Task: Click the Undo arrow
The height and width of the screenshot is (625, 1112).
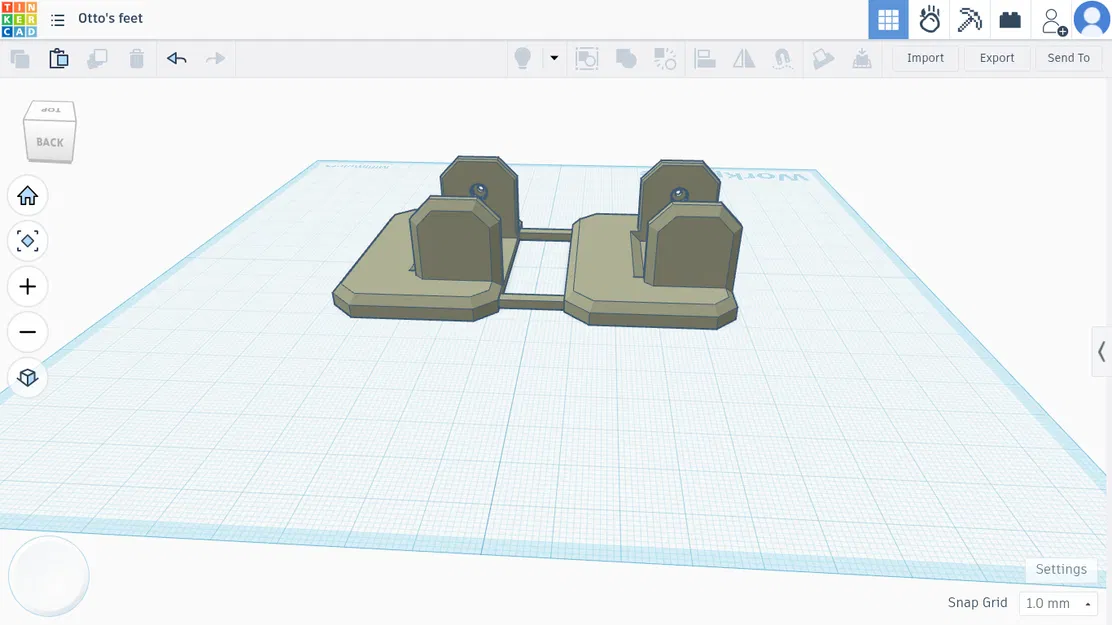Action: pos(176,58)
